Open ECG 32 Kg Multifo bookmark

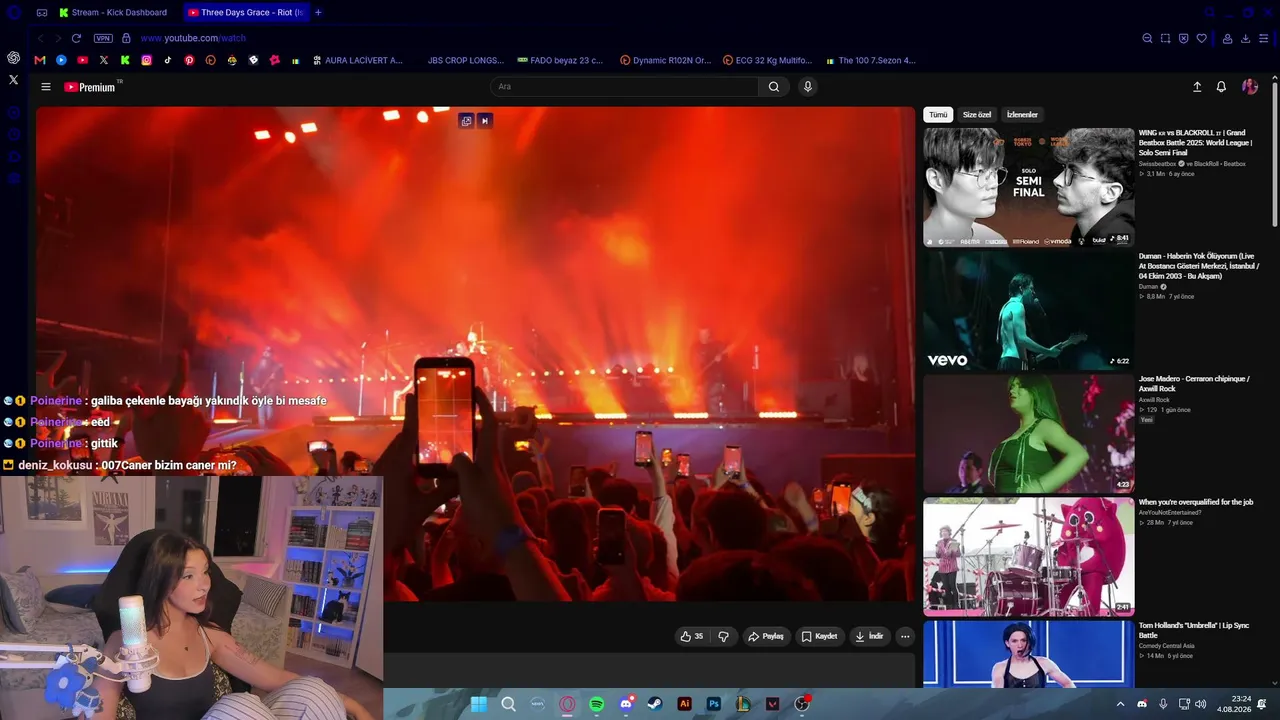[768, 60]
